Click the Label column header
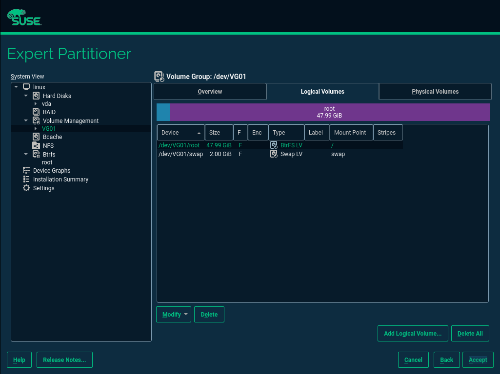The width and height of the screenshot is (500, 374). [x=317, y=133]
